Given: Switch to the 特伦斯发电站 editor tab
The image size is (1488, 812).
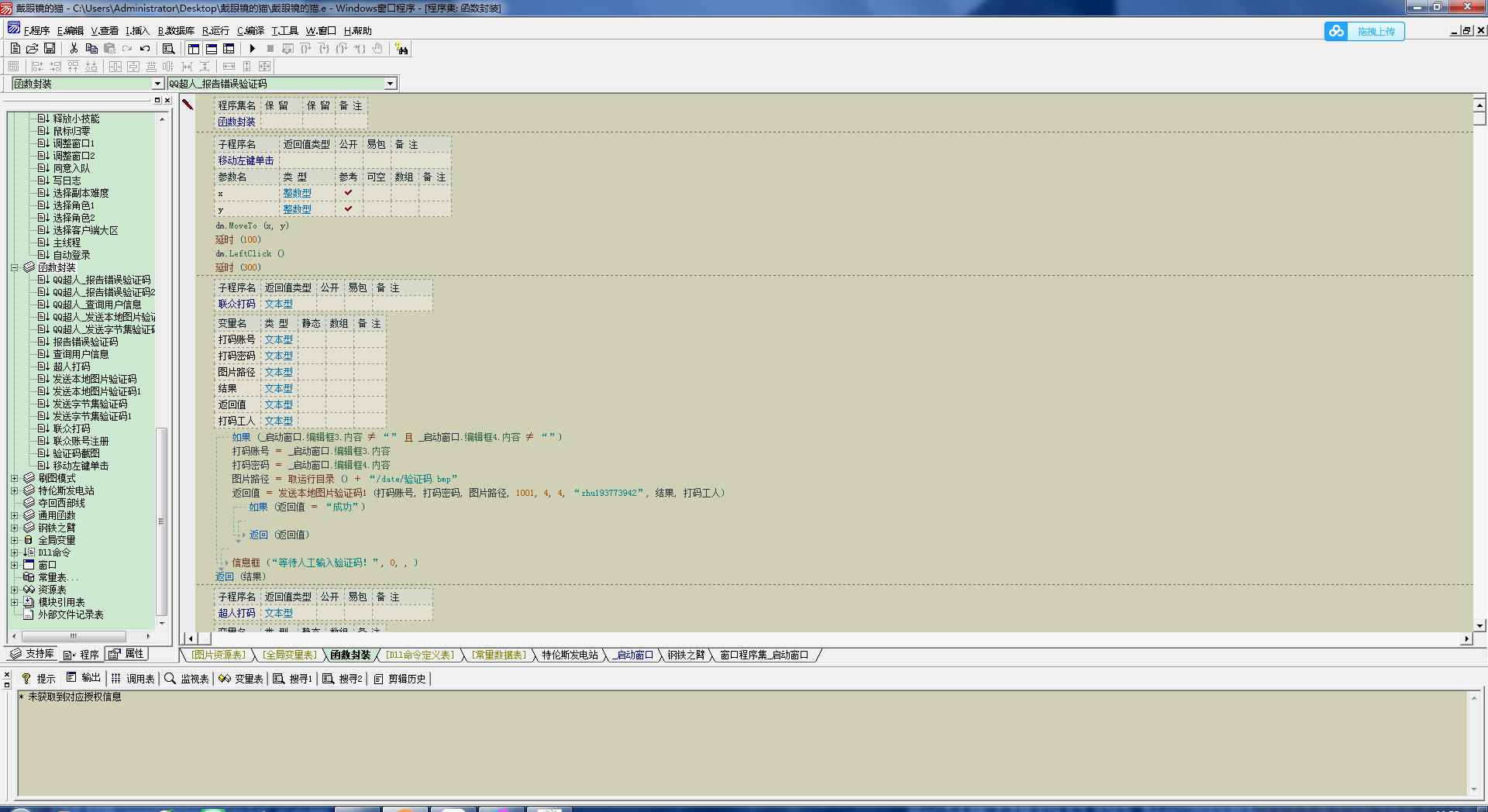Looking at the screenshot, I should pos(570,655).
